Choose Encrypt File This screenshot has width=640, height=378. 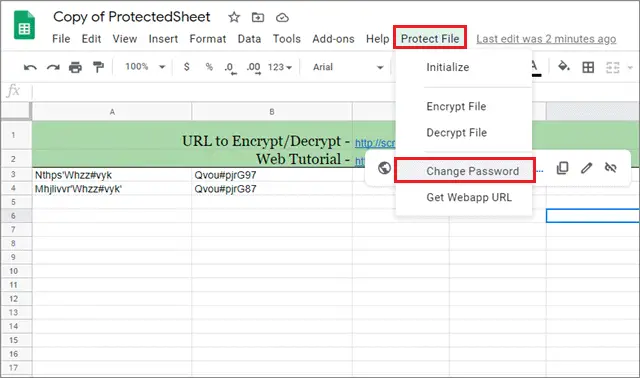(x=464, y=106)
